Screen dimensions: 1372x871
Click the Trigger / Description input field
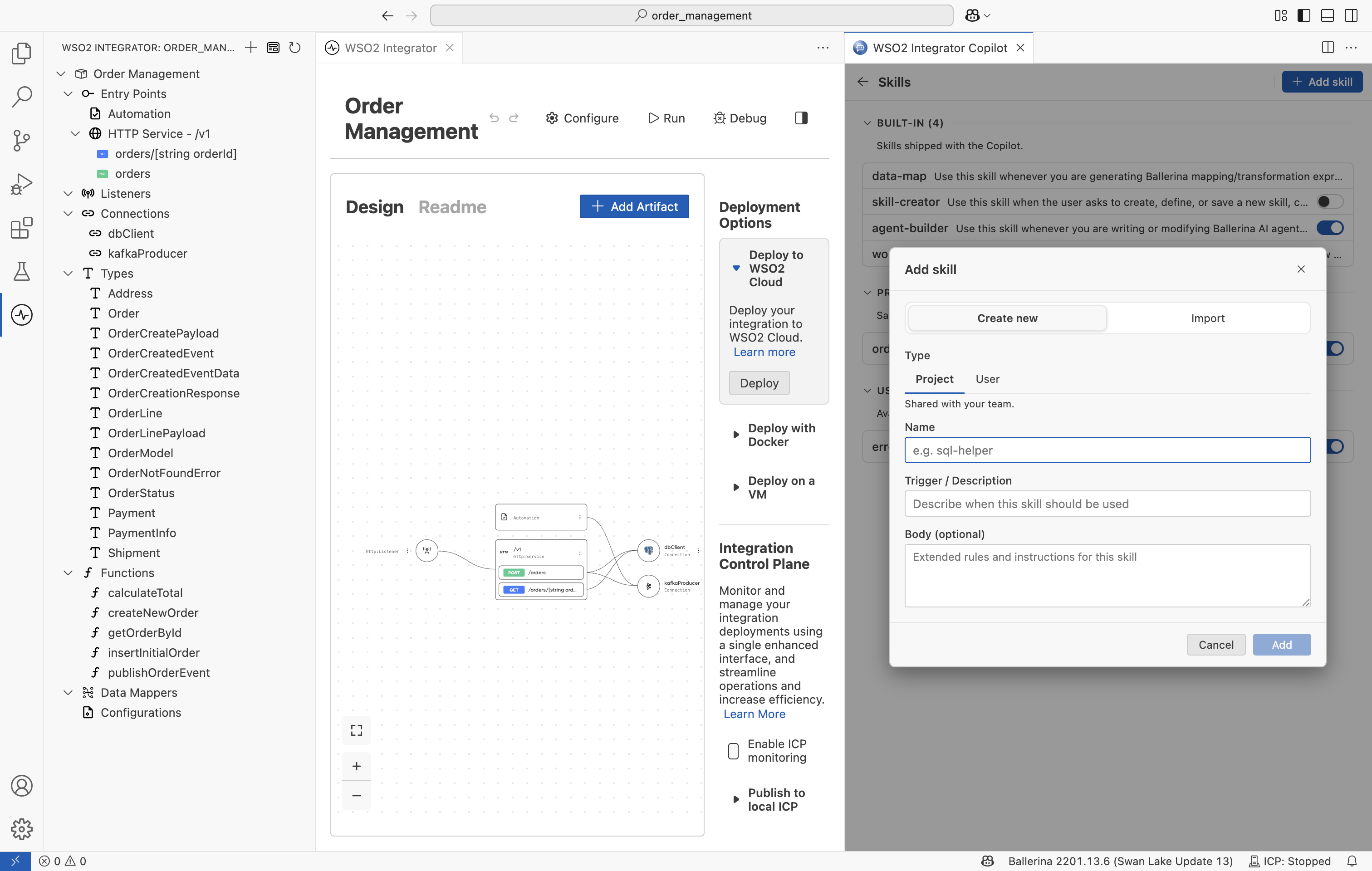pos(1107,504)
